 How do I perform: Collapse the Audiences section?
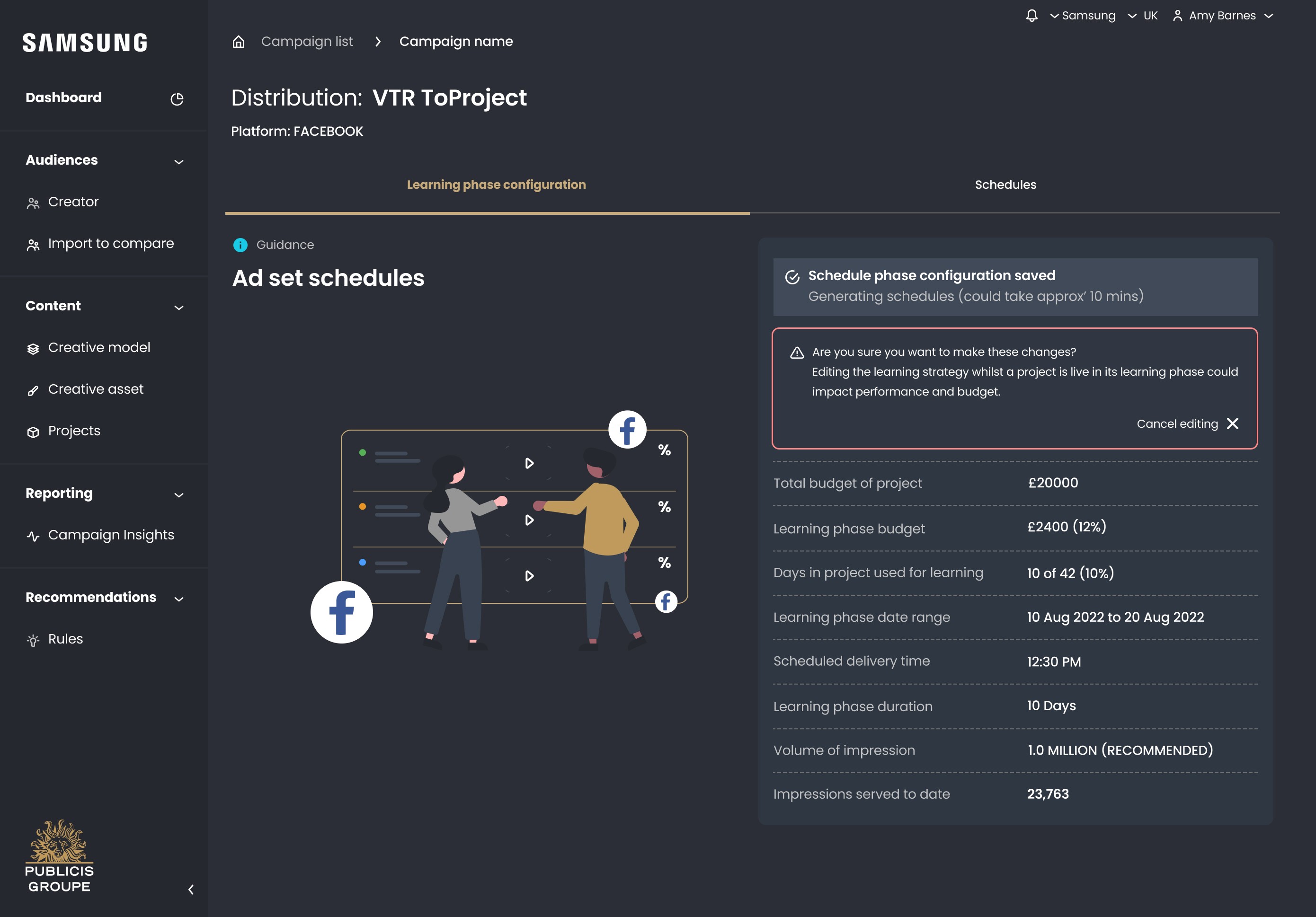pos(179,161)
